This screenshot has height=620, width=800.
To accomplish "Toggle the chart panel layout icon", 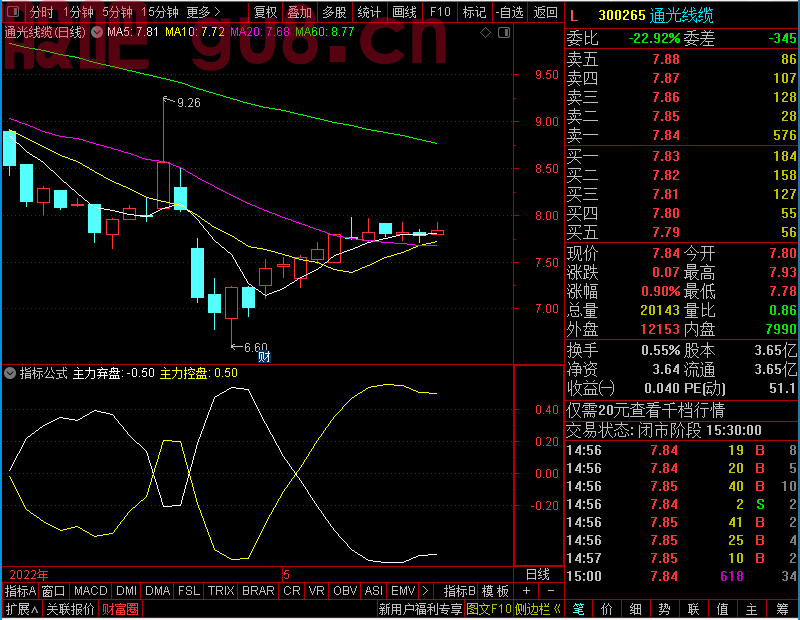I will 504,33.
